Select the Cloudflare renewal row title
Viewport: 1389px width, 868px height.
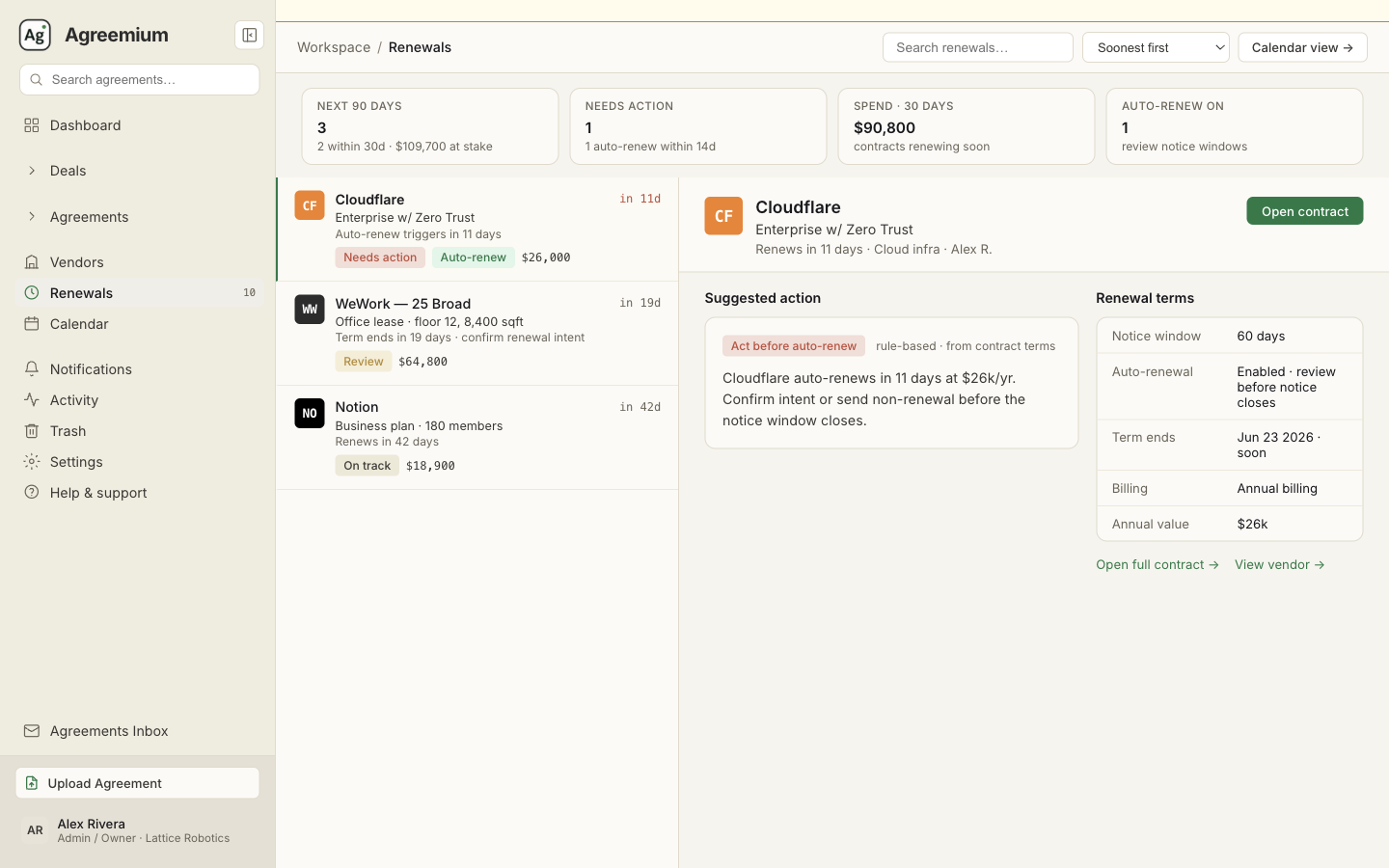click(x=369, y=200)
